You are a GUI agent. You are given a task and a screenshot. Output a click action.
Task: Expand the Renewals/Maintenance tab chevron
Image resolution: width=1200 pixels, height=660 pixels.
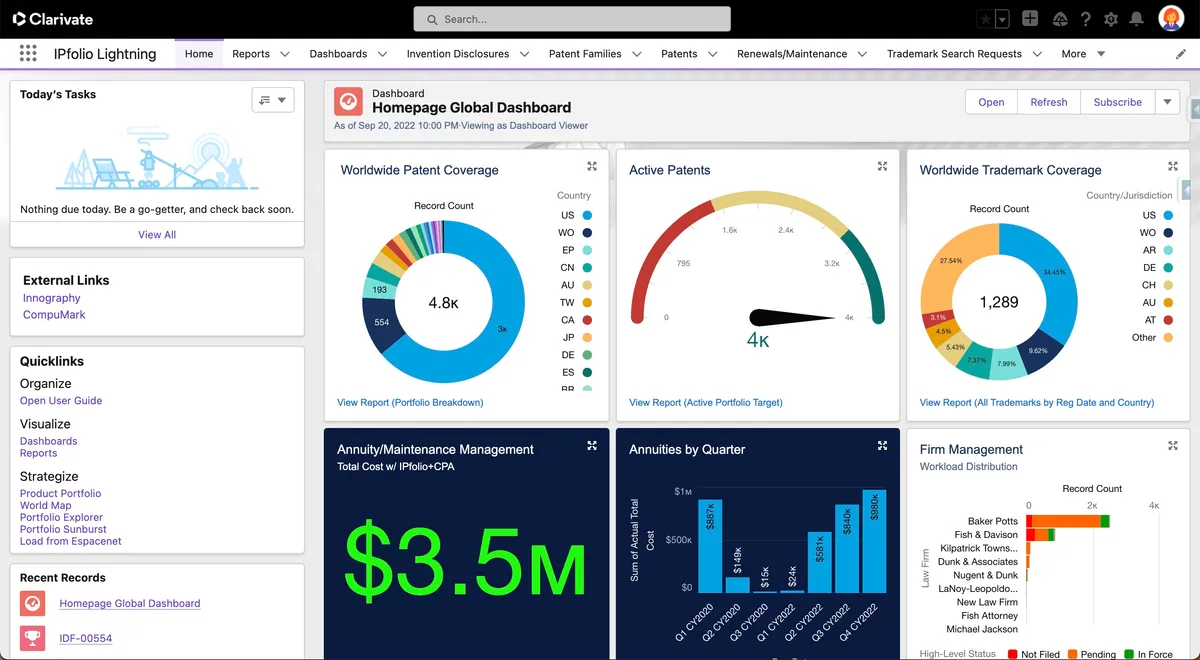point(863,54)
